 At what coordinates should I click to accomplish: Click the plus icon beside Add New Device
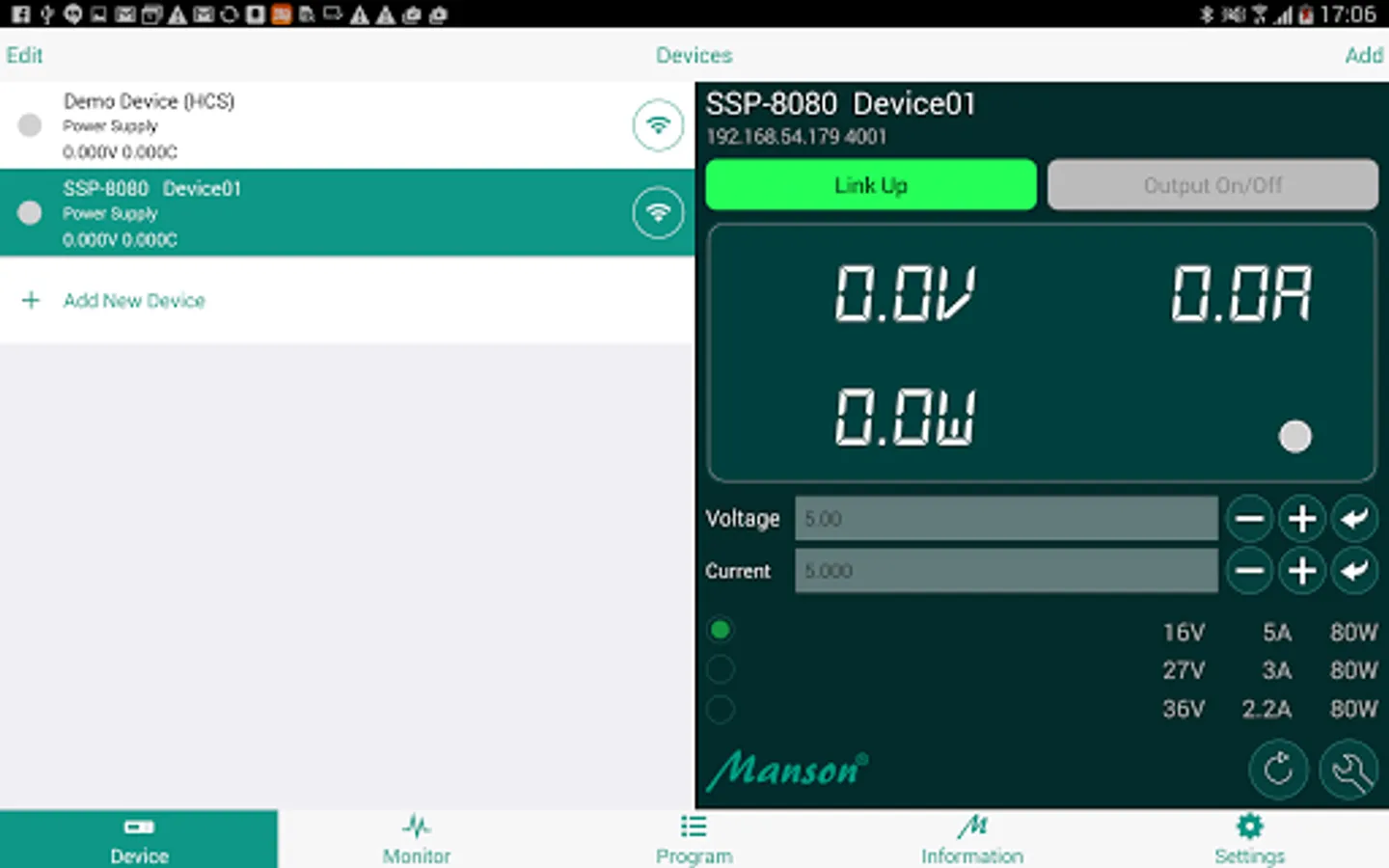click(31, 300)
